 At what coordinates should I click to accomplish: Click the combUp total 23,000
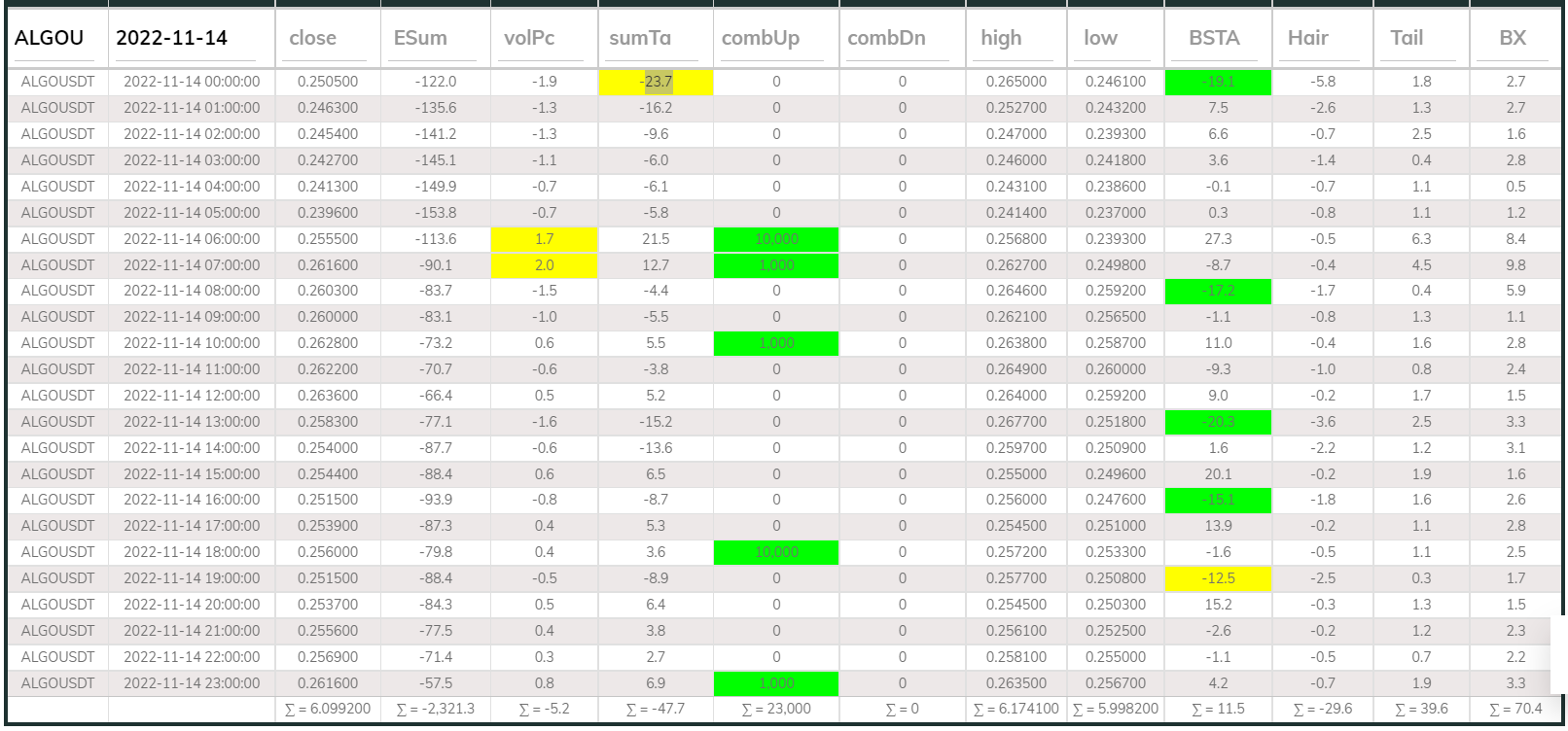pos(776,710)
